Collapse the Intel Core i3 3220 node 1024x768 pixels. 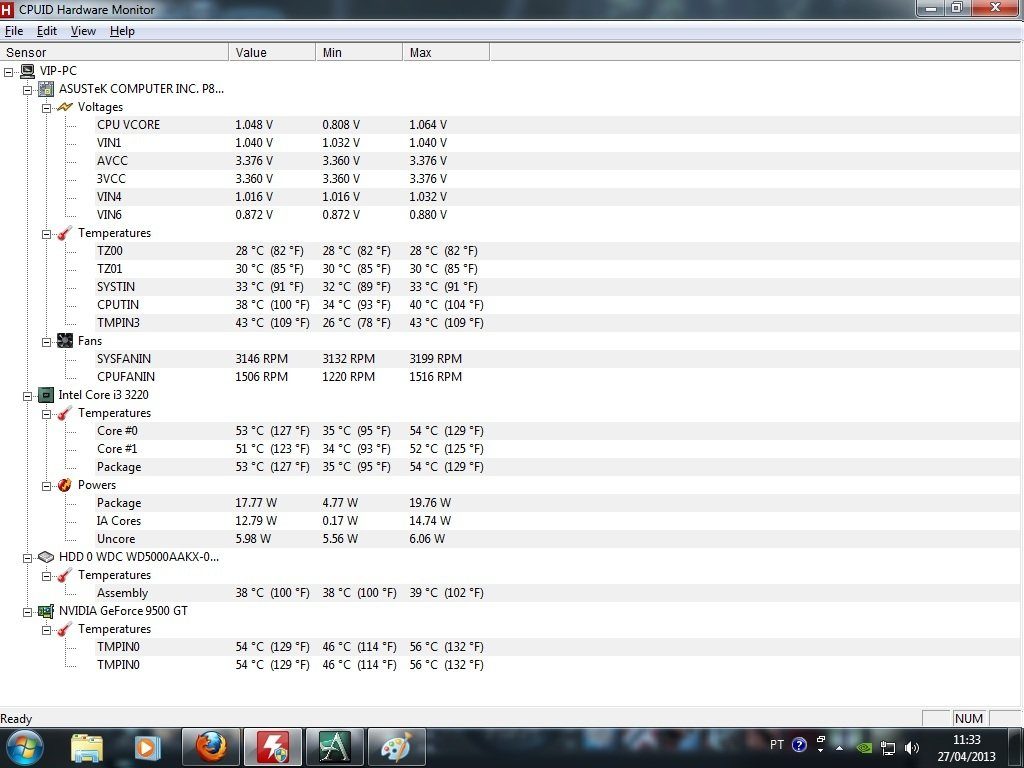[27, 396]
